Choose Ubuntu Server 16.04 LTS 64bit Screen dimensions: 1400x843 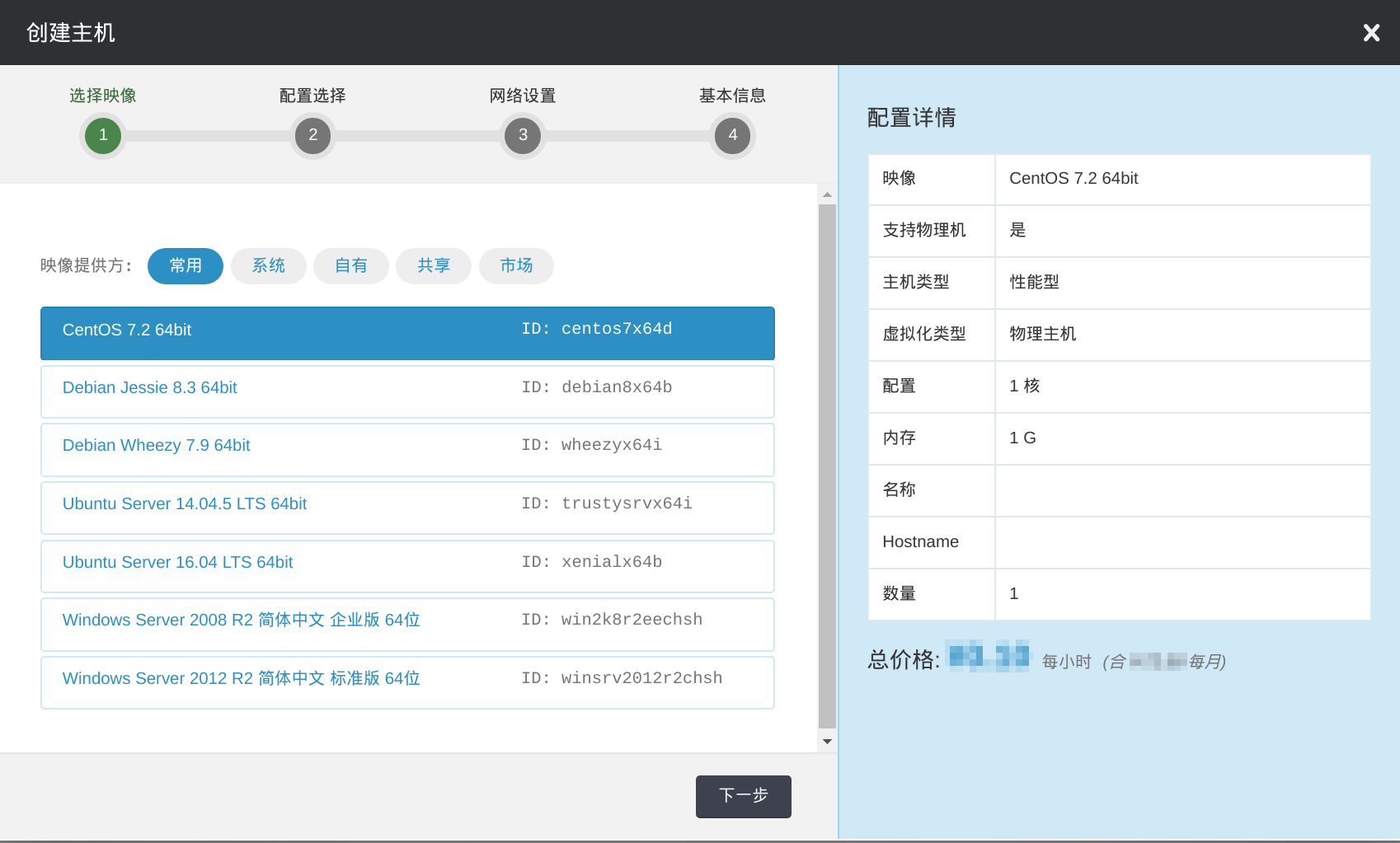click(x=407, y=566)
